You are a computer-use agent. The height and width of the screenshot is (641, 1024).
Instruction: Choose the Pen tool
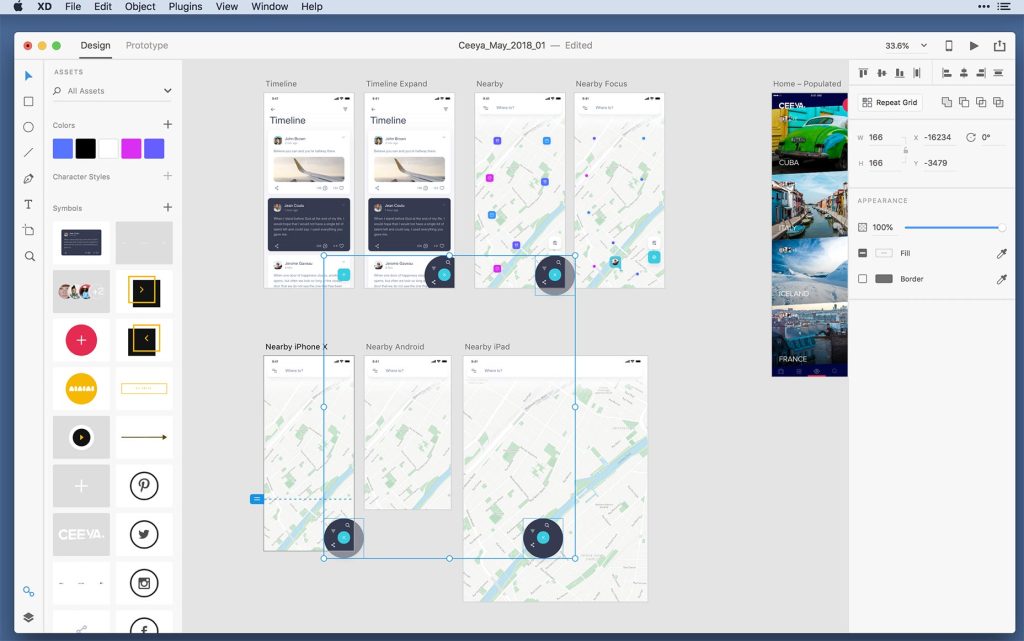click(x=28, y=179)
